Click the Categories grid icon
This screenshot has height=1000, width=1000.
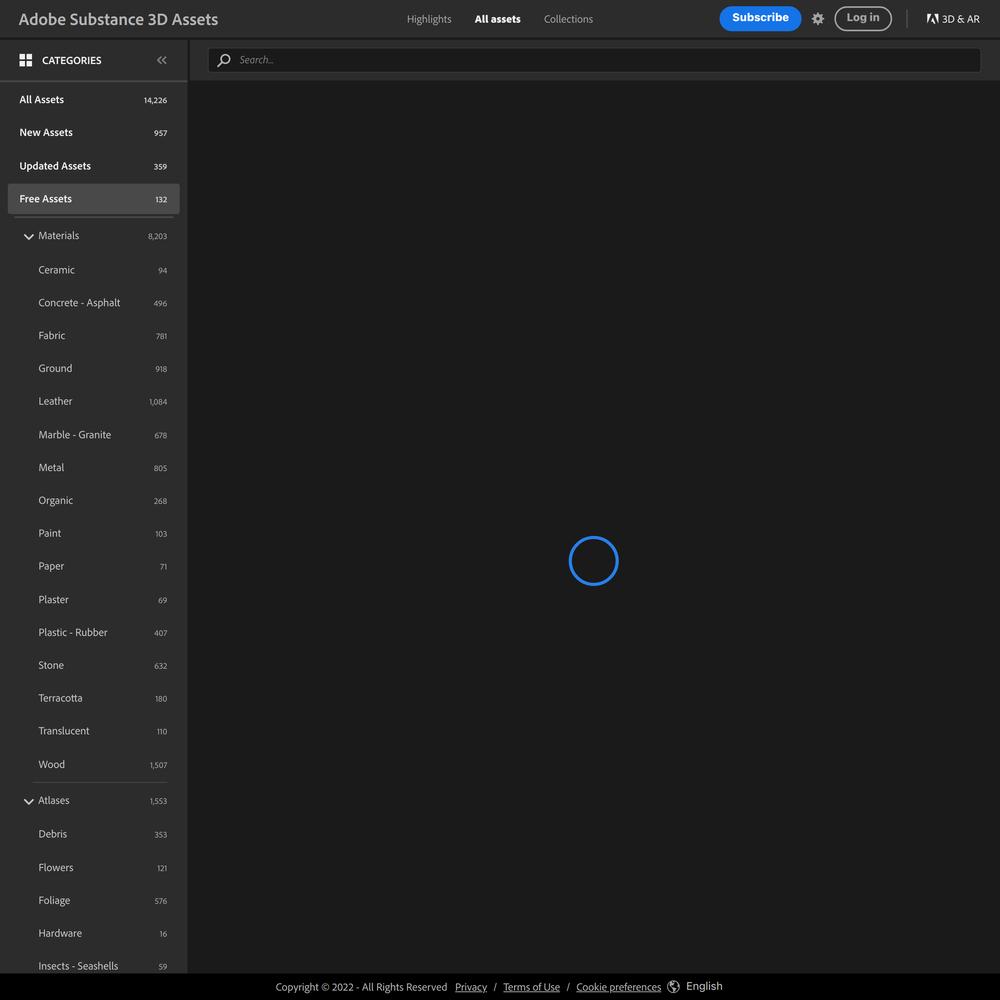pos(26,60)
